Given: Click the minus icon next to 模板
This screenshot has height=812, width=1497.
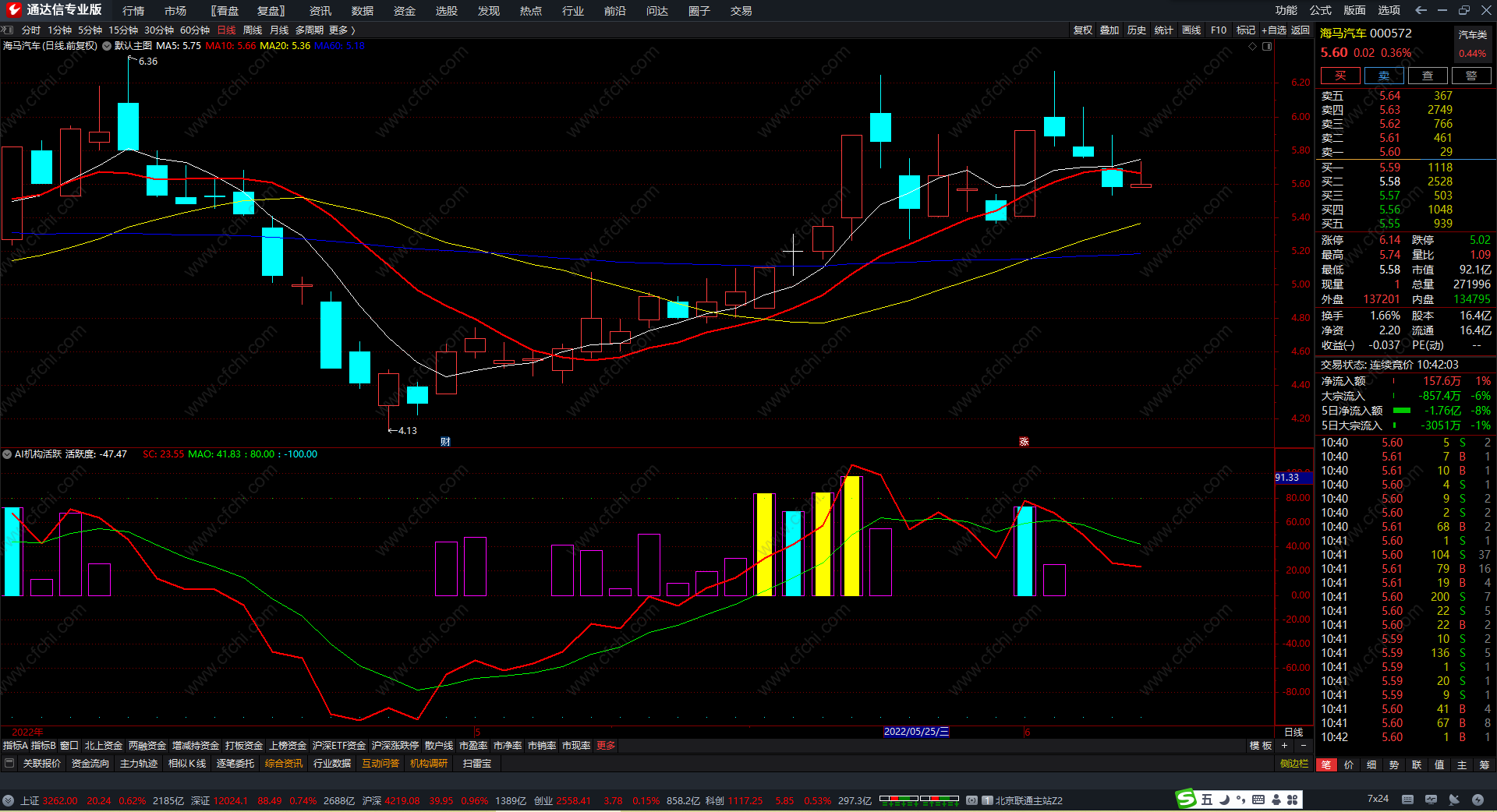Looking at the screenshot, I should (1303, 746).
